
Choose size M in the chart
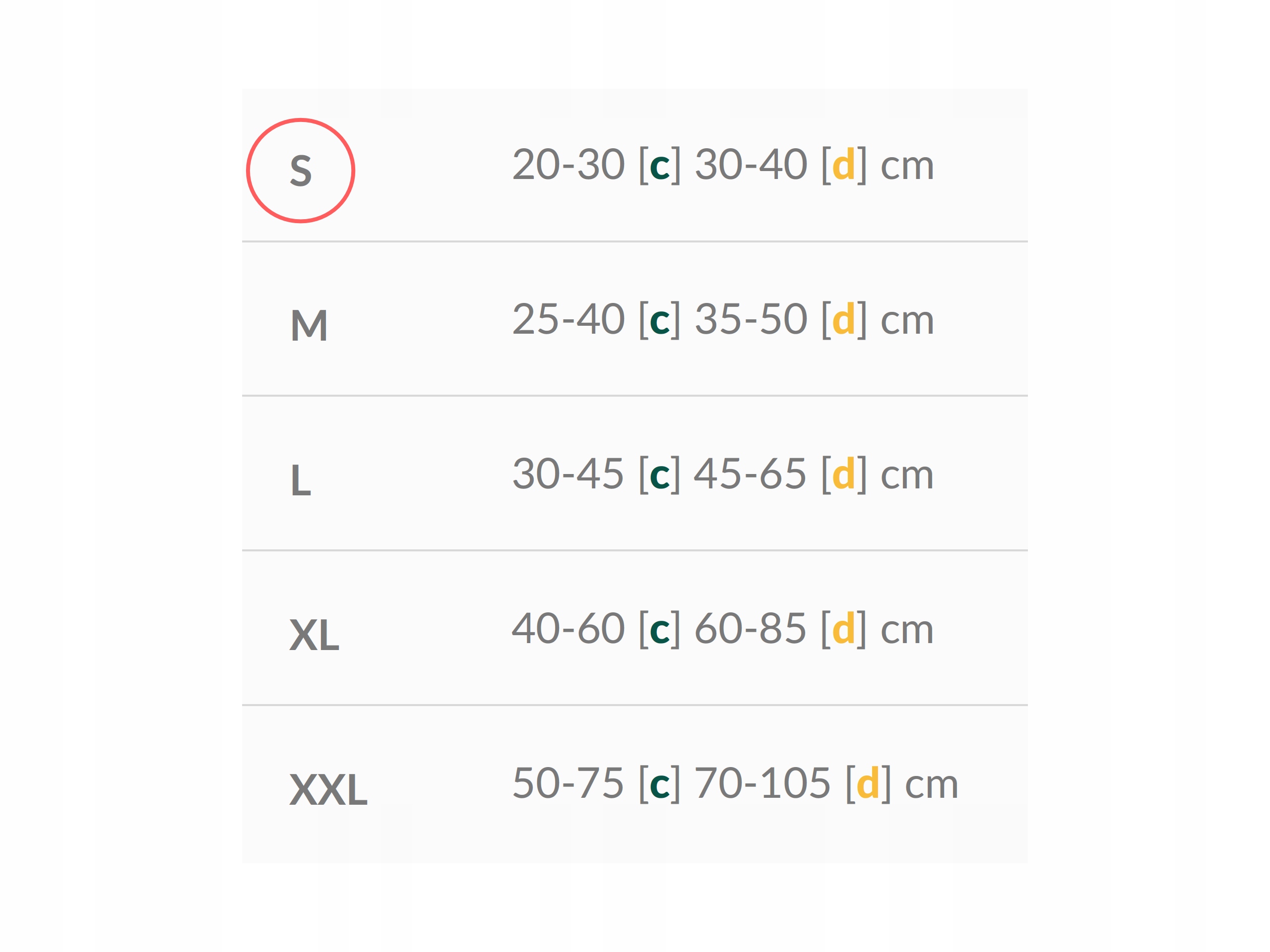pyautogui.click(x=309, y=325)
